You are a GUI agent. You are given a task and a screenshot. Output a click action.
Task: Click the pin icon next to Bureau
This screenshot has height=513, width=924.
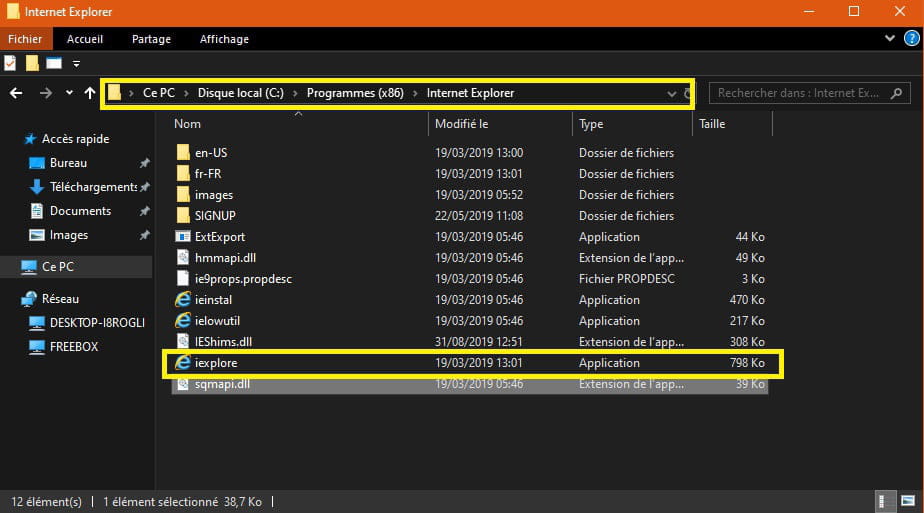click(144, 163)
